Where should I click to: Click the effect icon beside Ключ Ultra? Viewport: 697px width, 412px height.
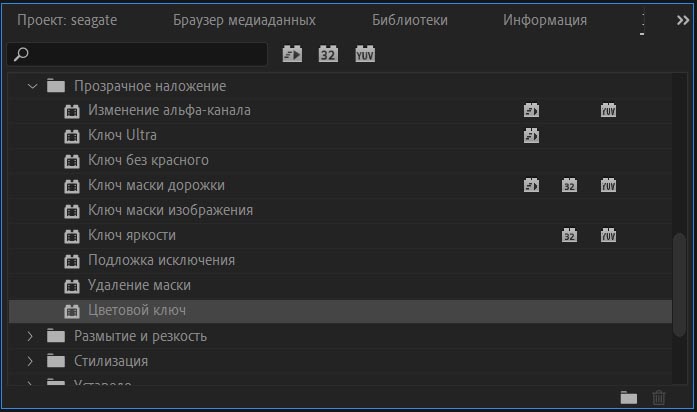[x=71, y=136]
